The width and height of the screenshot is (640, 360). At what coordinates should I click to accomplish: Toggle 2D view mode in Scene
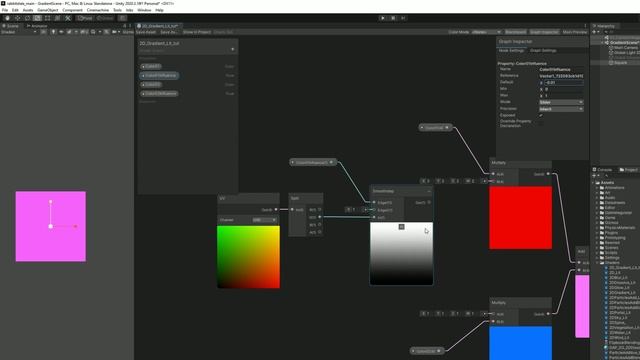[x=43, y=32]
